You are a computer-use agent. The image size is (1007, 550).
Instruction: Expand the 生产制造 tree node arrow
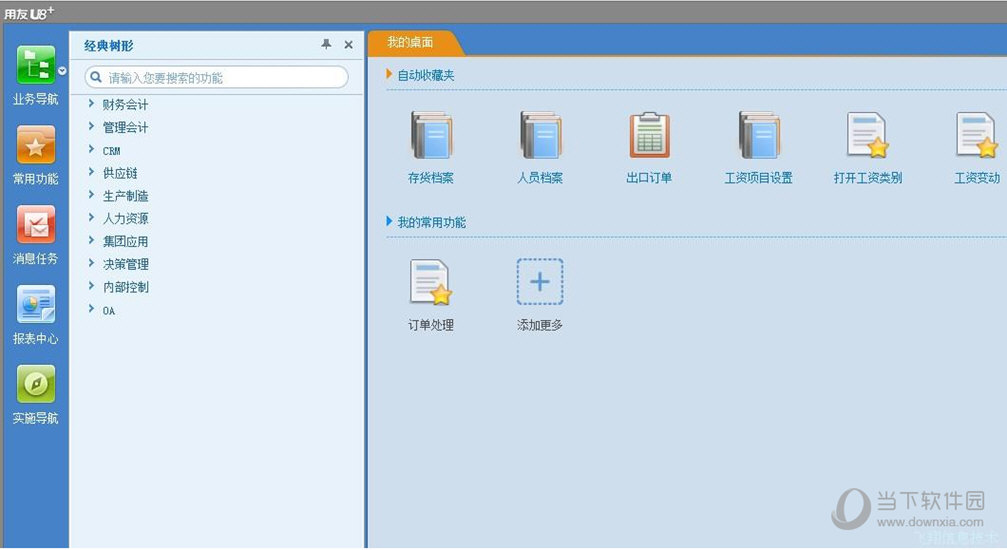(91, 195)
